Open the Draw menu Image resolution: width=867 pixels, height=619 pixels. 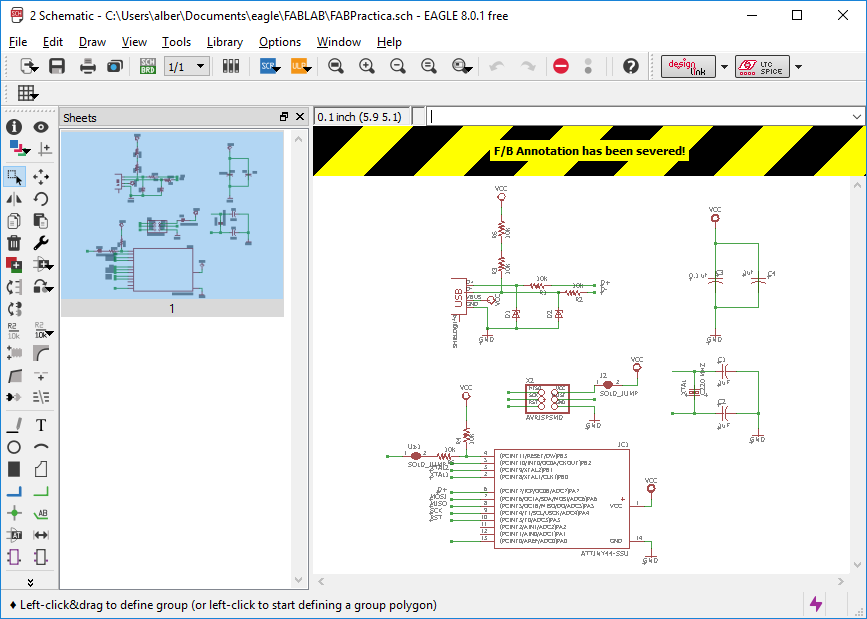[x=92, y=42]
